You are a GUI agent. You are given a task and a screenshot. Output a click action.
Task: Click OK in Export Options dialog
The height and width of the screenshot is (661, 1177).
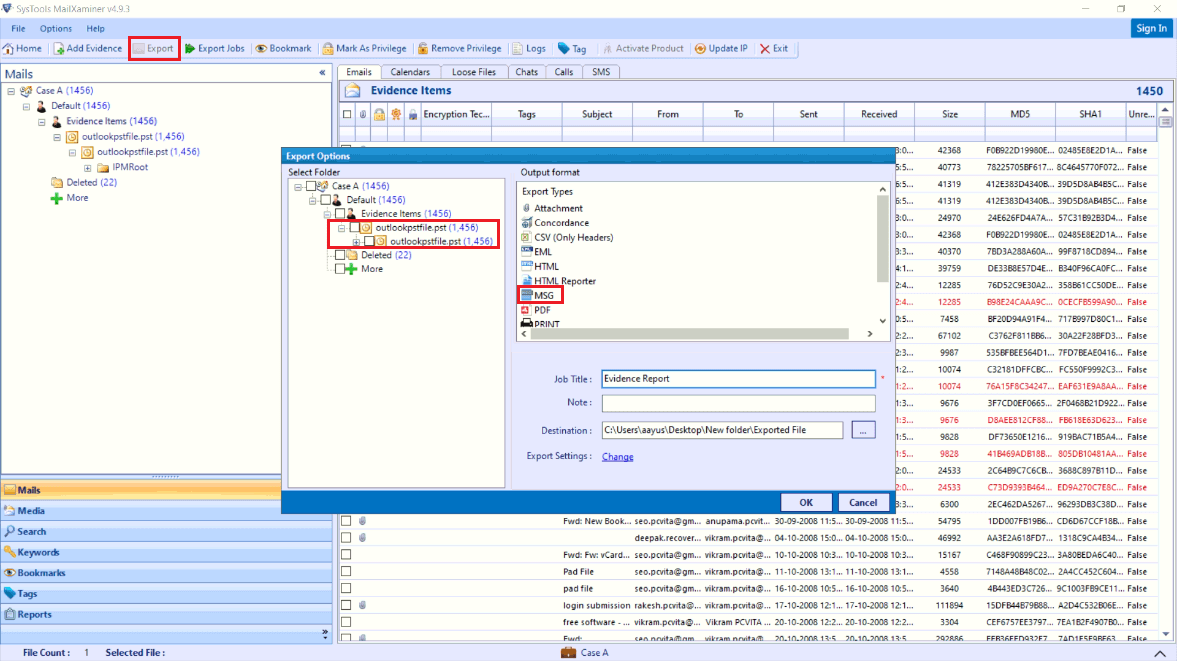806,502
